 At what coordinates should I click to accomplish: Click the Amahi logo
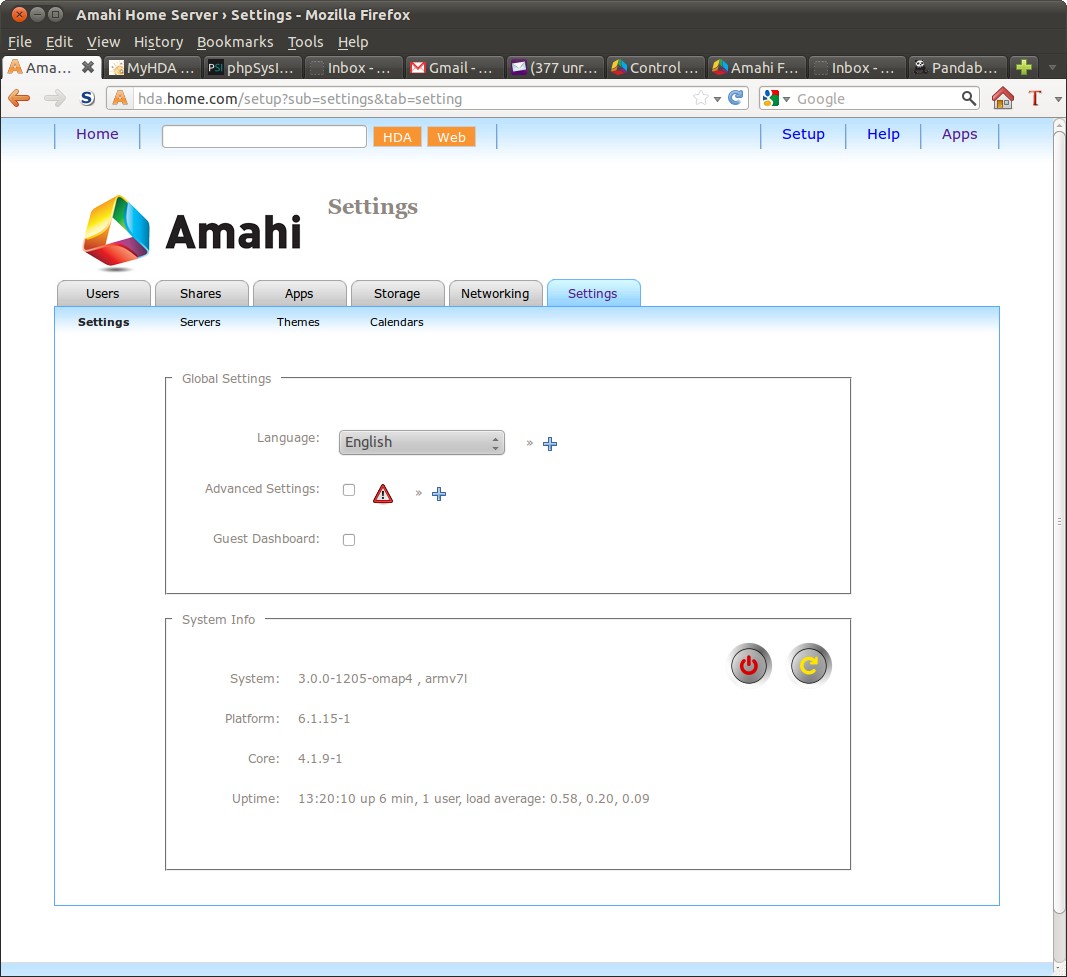pos(191,233)
